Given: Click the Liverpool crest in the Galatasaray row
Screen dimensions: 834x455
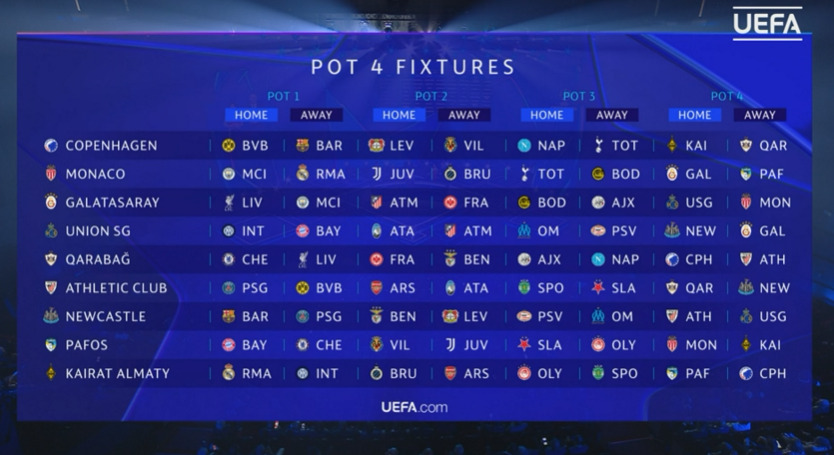Looking at the screenshot, I should 229,202.
